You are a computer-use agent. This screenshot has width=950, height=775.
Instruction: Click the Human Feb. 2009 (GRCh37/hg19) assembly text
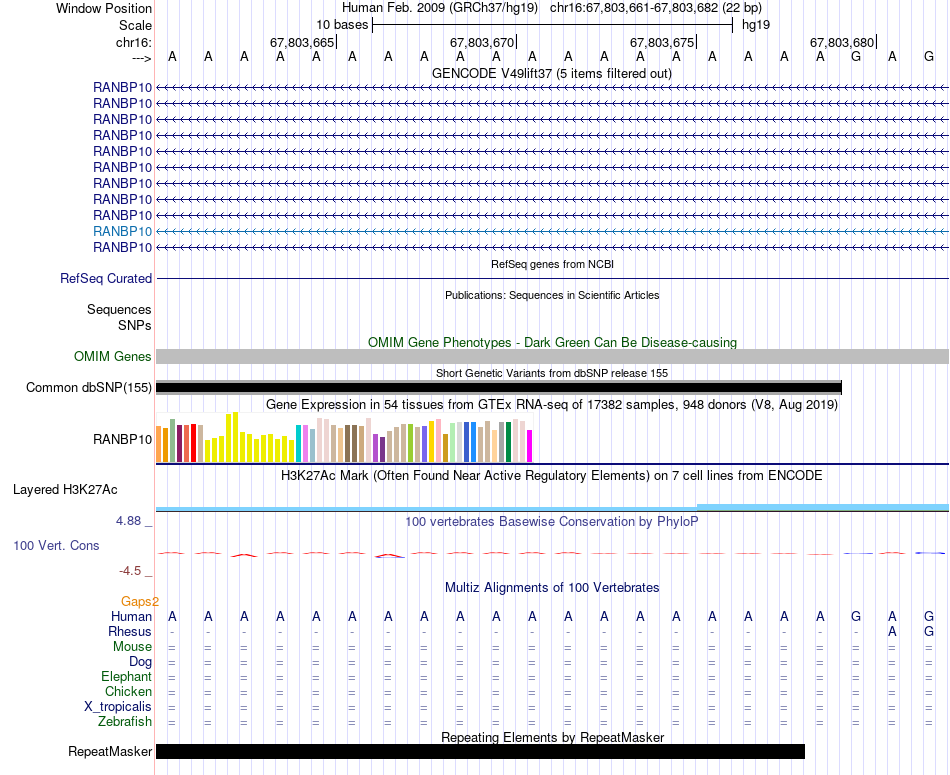440,8
